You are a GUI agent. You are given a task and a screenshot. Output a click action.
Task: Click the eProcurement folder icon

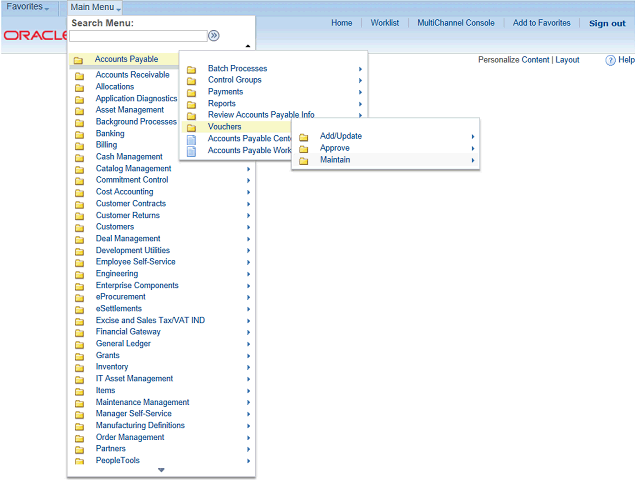click(x=80, y=298)
